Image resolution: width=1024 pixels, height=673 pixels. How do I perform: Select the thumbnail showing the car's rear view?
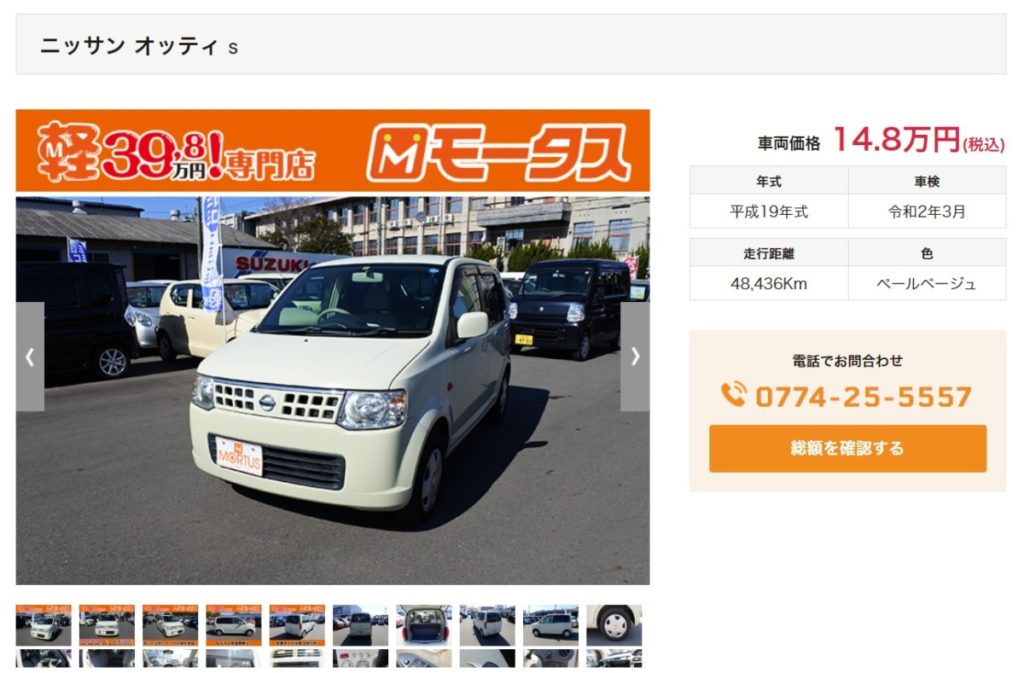(x=360, y=625)
